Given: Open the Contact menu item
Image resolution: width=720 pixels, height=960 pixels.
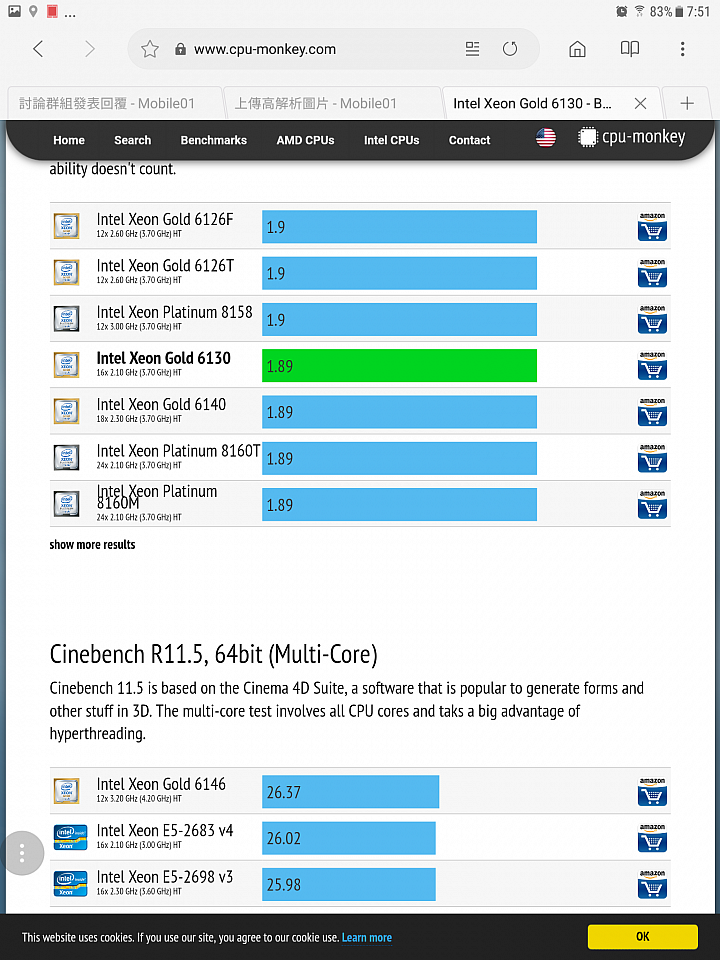Looking at the screenshot, I should pos(469,140).
